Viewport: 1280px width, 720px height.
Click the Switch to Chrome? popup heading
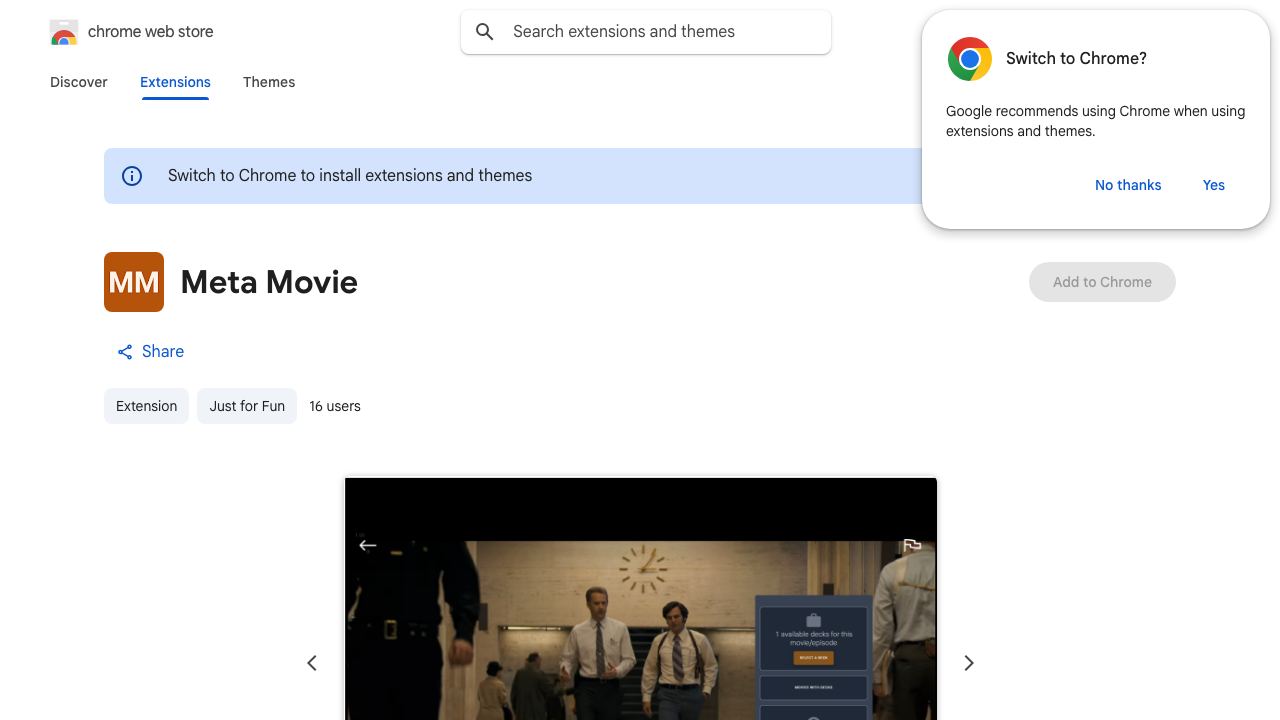pos(1076,59)
